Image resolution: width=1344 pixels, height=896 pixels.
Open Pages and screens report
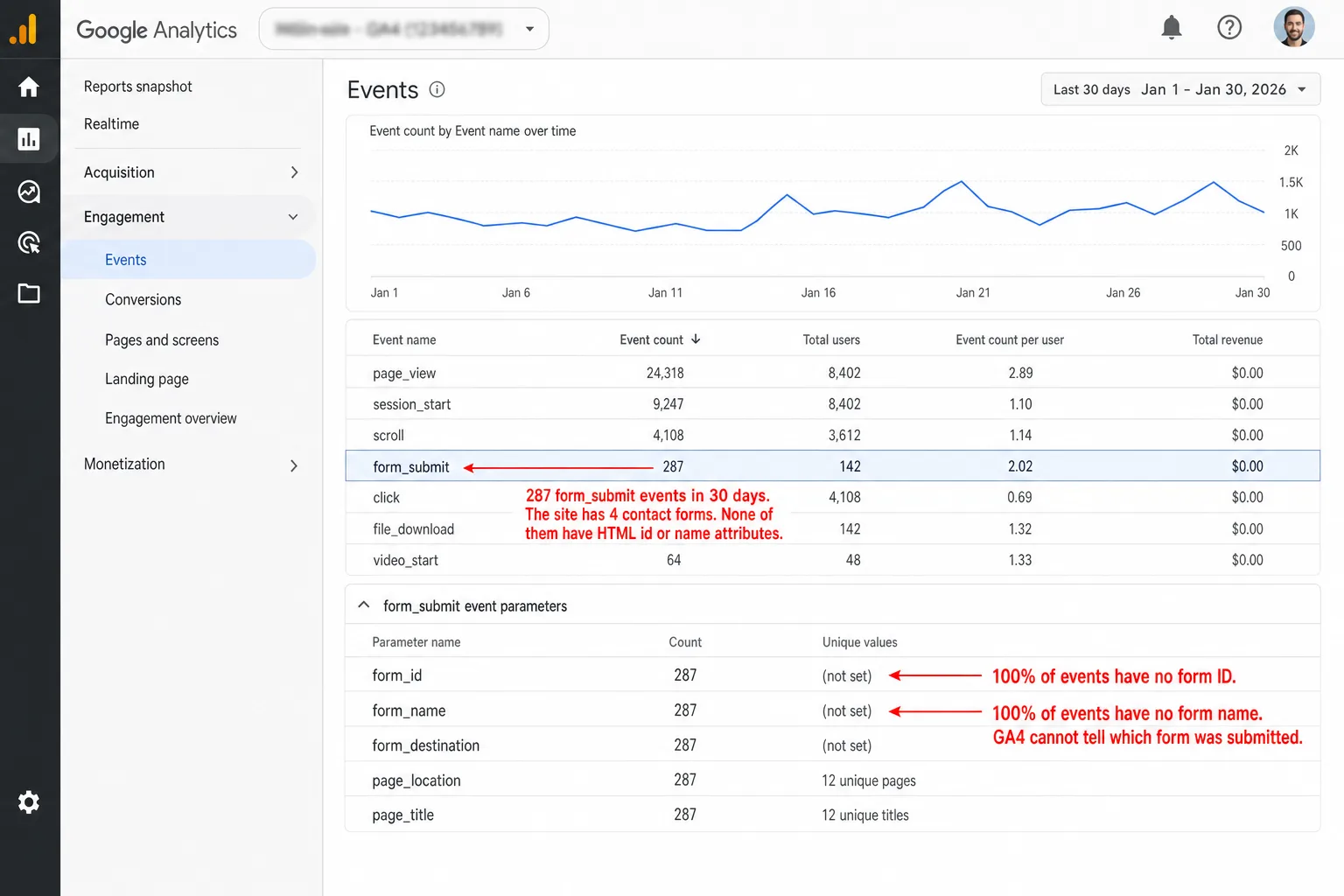(x=162, y=340)
